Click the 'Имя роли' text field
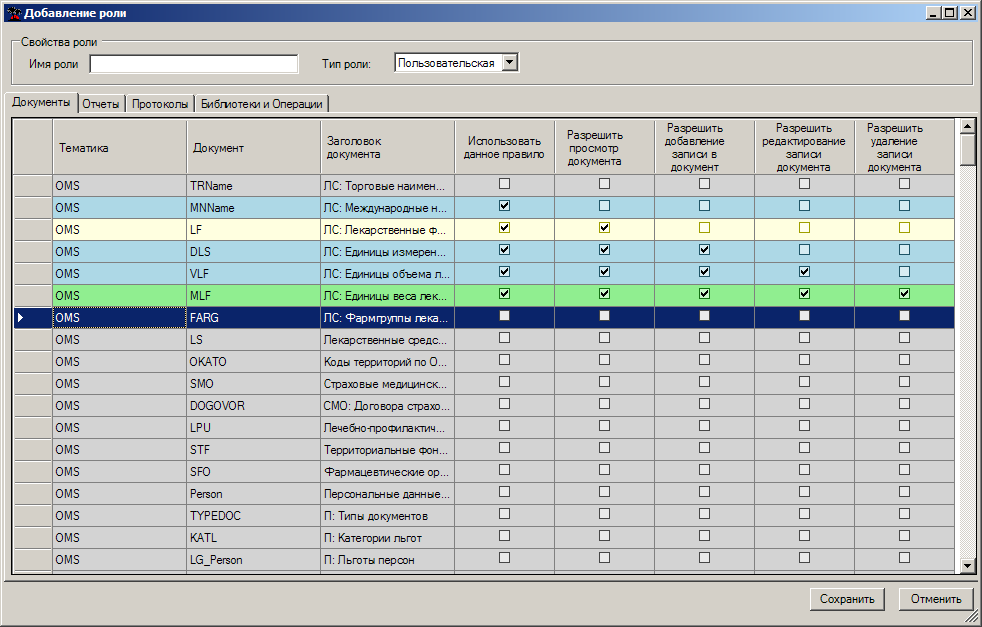 [x=194, y=64]
